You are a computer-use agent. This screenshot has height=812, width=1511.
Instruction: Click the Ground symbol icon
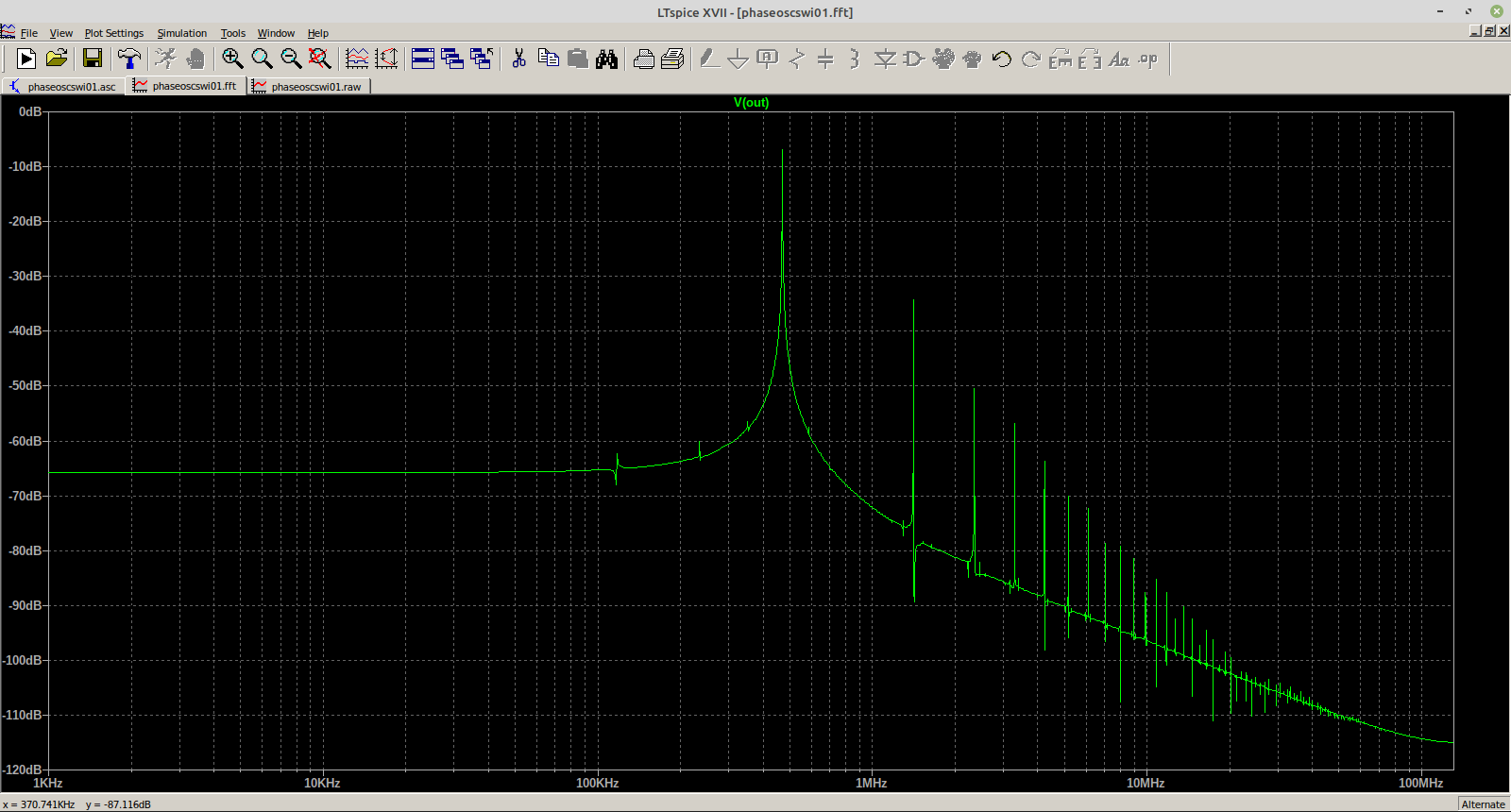[x=739, y=59]
